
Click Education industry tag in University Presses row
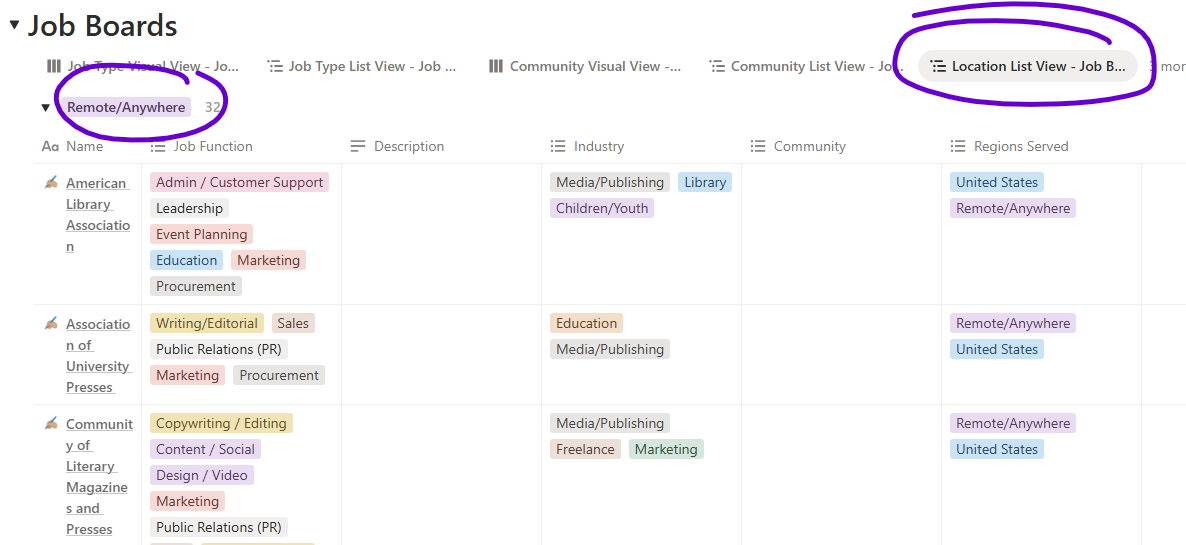click(x=586, y=324)
